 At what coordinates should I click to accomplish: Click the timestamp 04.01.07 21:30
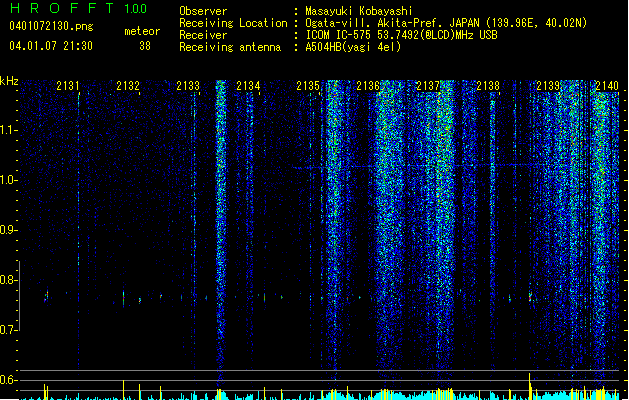click(51, 46)
